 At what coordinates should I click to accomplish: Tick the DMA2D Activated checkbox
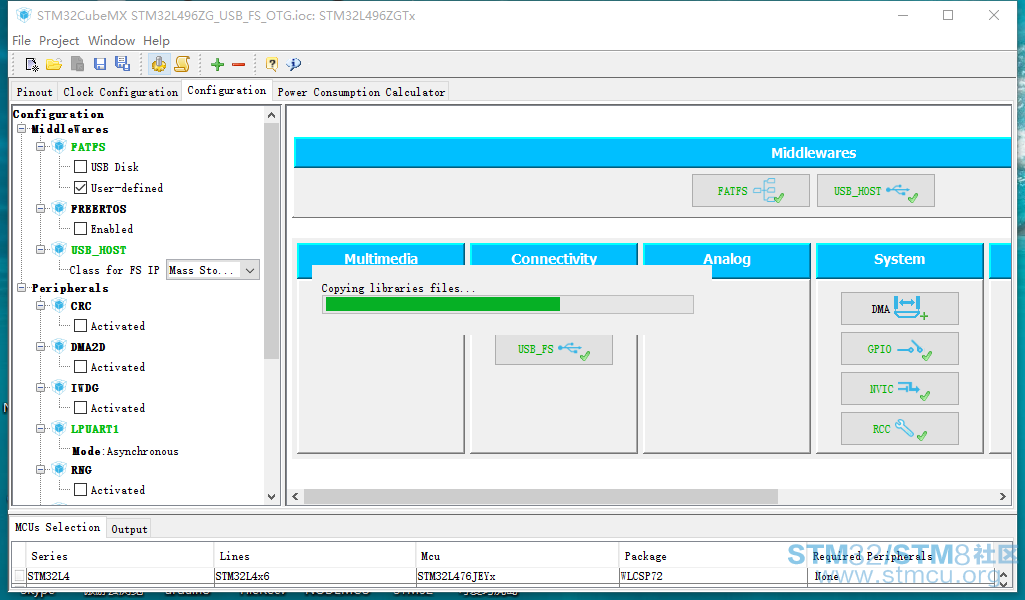coord(80,367)
